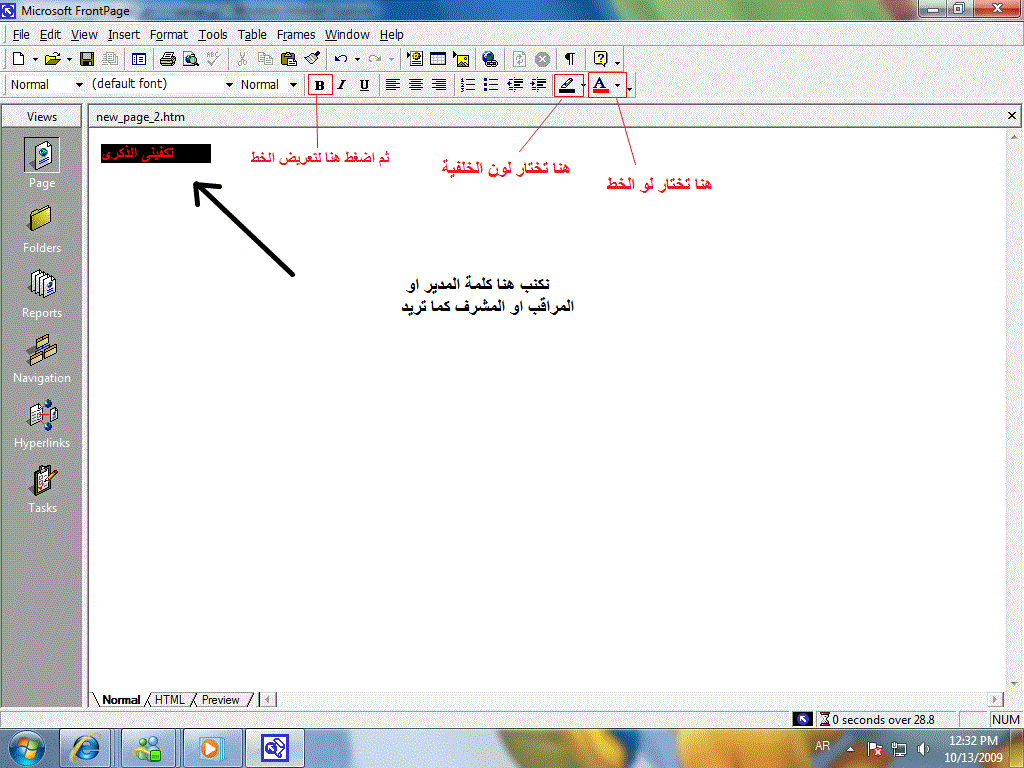Viewport: 1024px width, 768px height.
Task: Expand the (default font) dropdown
Action: [x=229, y=85]
